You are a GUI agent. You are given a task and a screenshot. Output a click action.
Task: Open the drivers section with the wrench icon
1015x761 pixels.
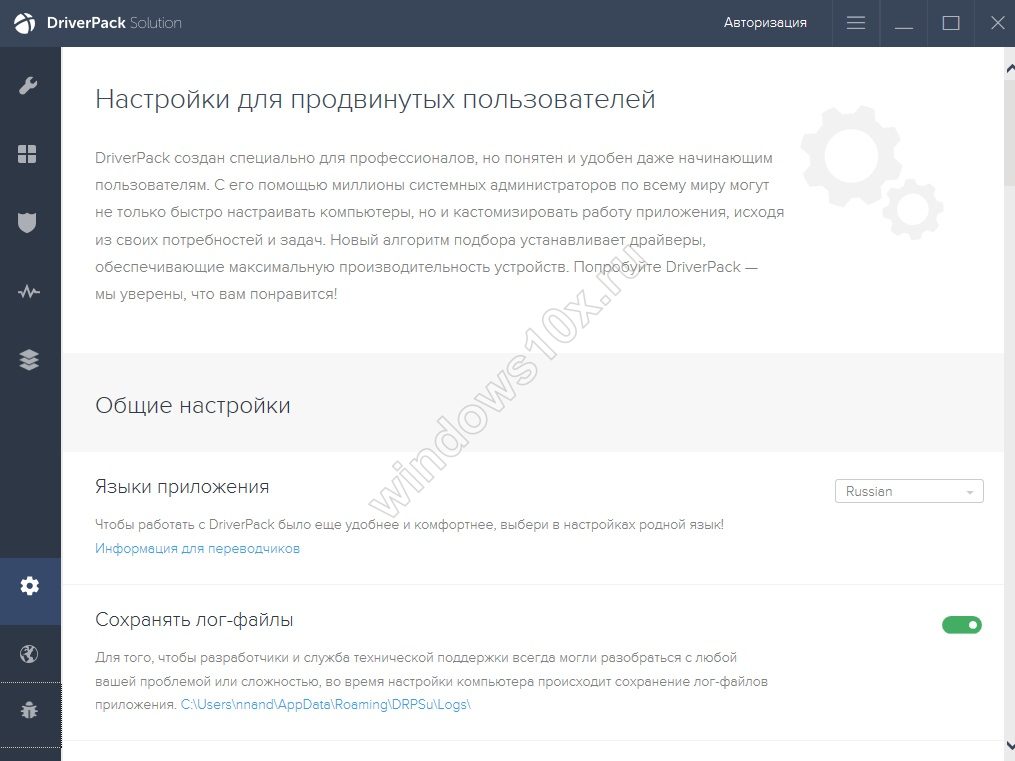coord(29,86)
